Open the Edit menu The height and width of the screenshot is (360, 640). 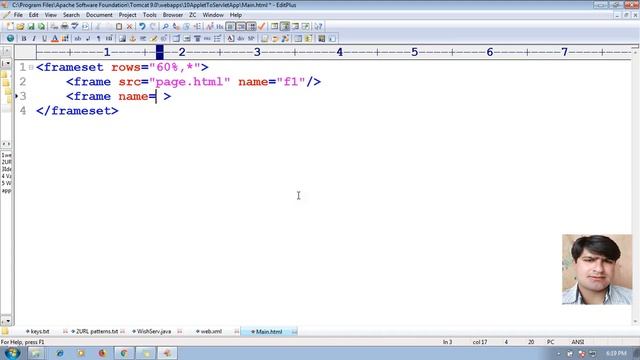tap(33, 15)
